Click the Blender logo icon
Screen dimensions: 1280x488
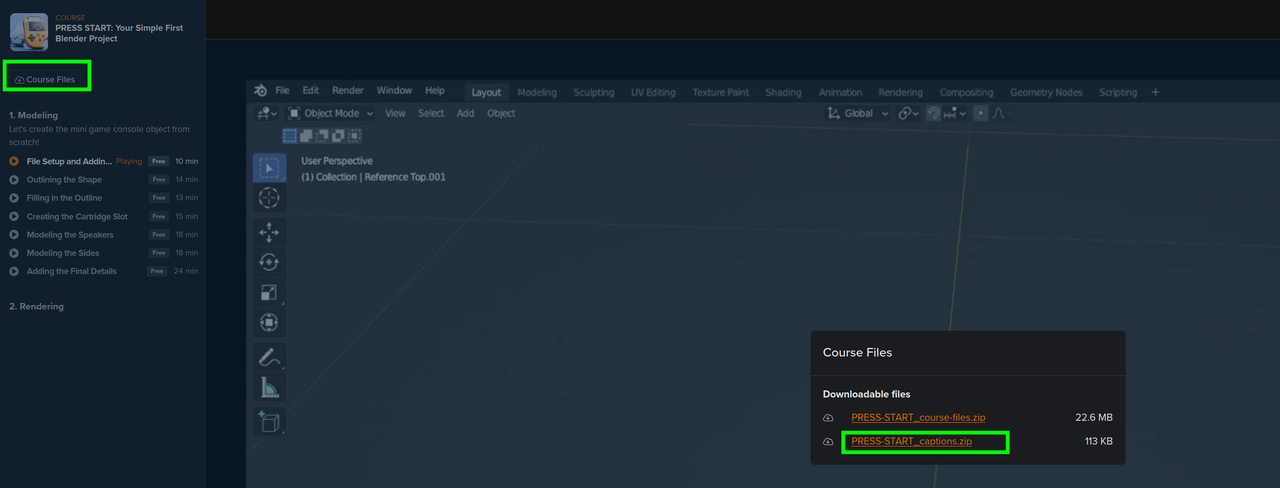point(261,91)
